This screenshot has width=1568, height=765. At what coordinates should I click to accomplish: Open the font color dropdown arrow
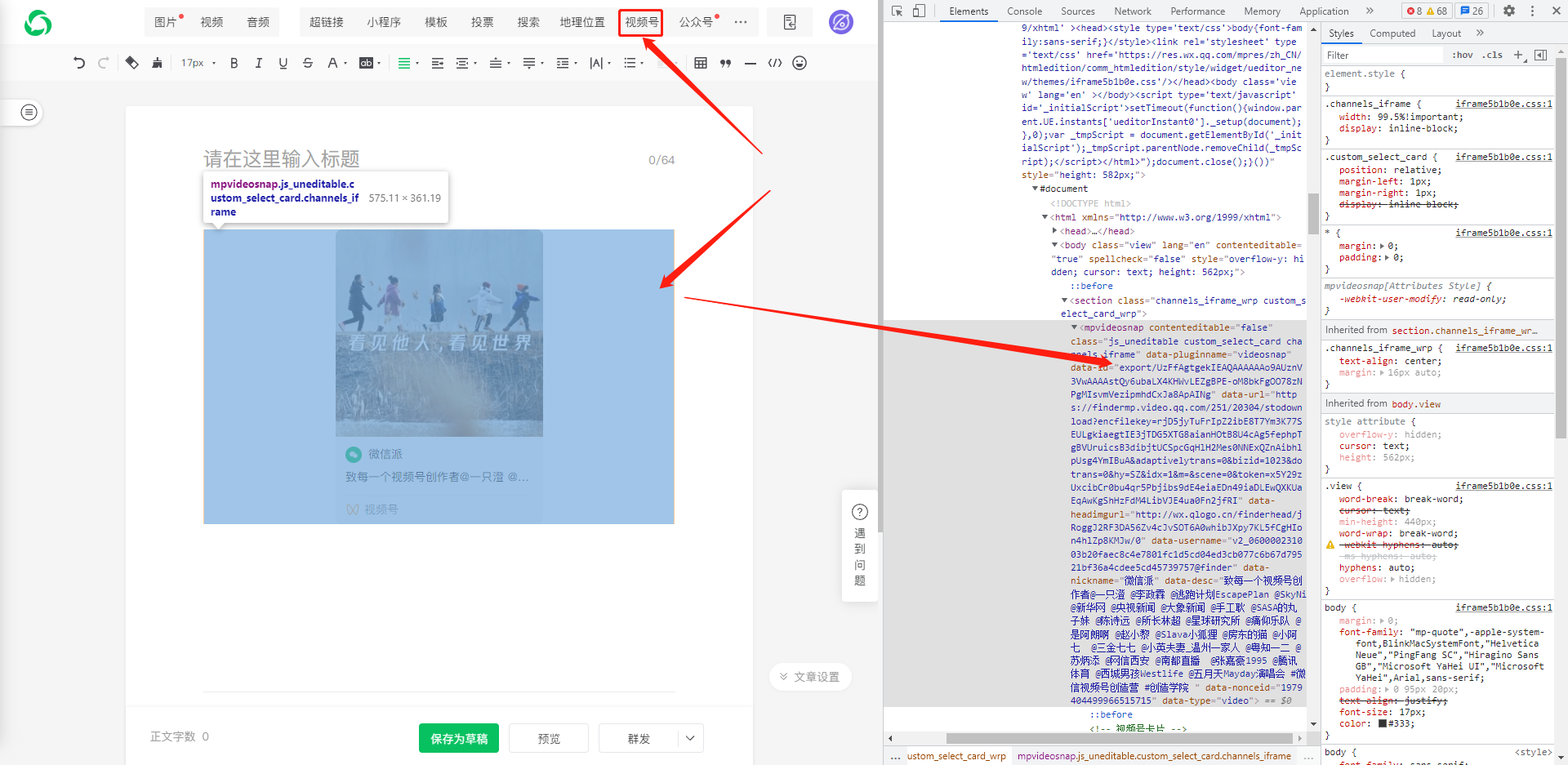[x=345, y=63]
